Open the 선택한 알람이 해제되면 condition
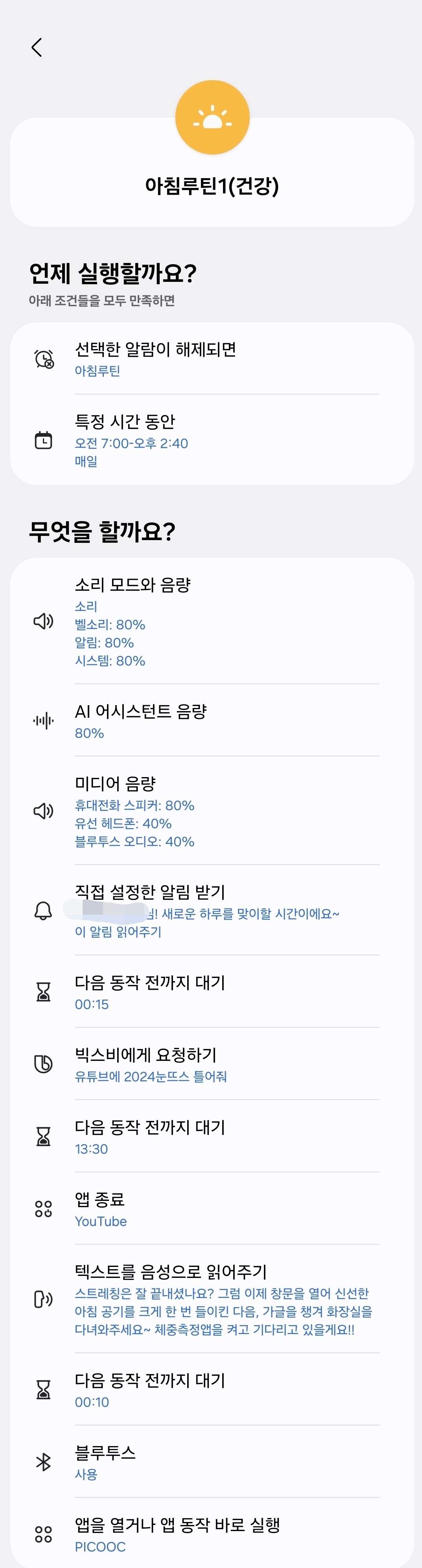Image resolution: width=422 pixels, height=1568 pixels. (x=155, y=350)
